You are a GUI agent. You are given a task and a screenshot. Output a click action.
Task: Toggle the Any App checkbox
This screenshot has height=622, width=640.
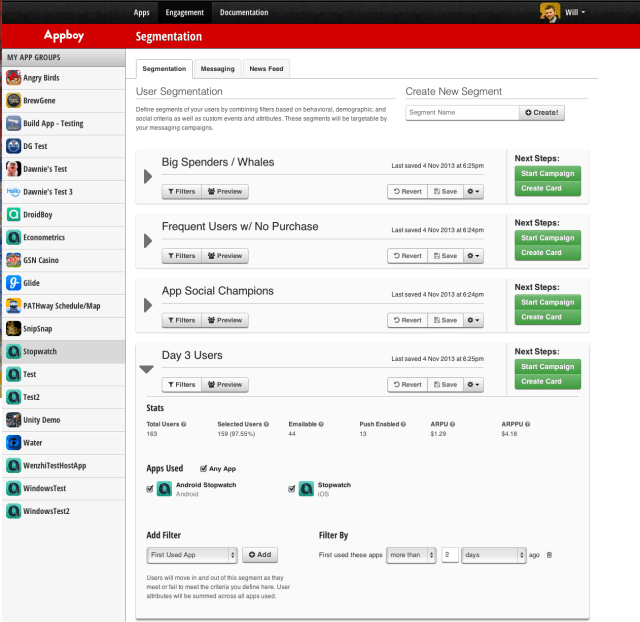pyautogui.click(x=203, y=469)
